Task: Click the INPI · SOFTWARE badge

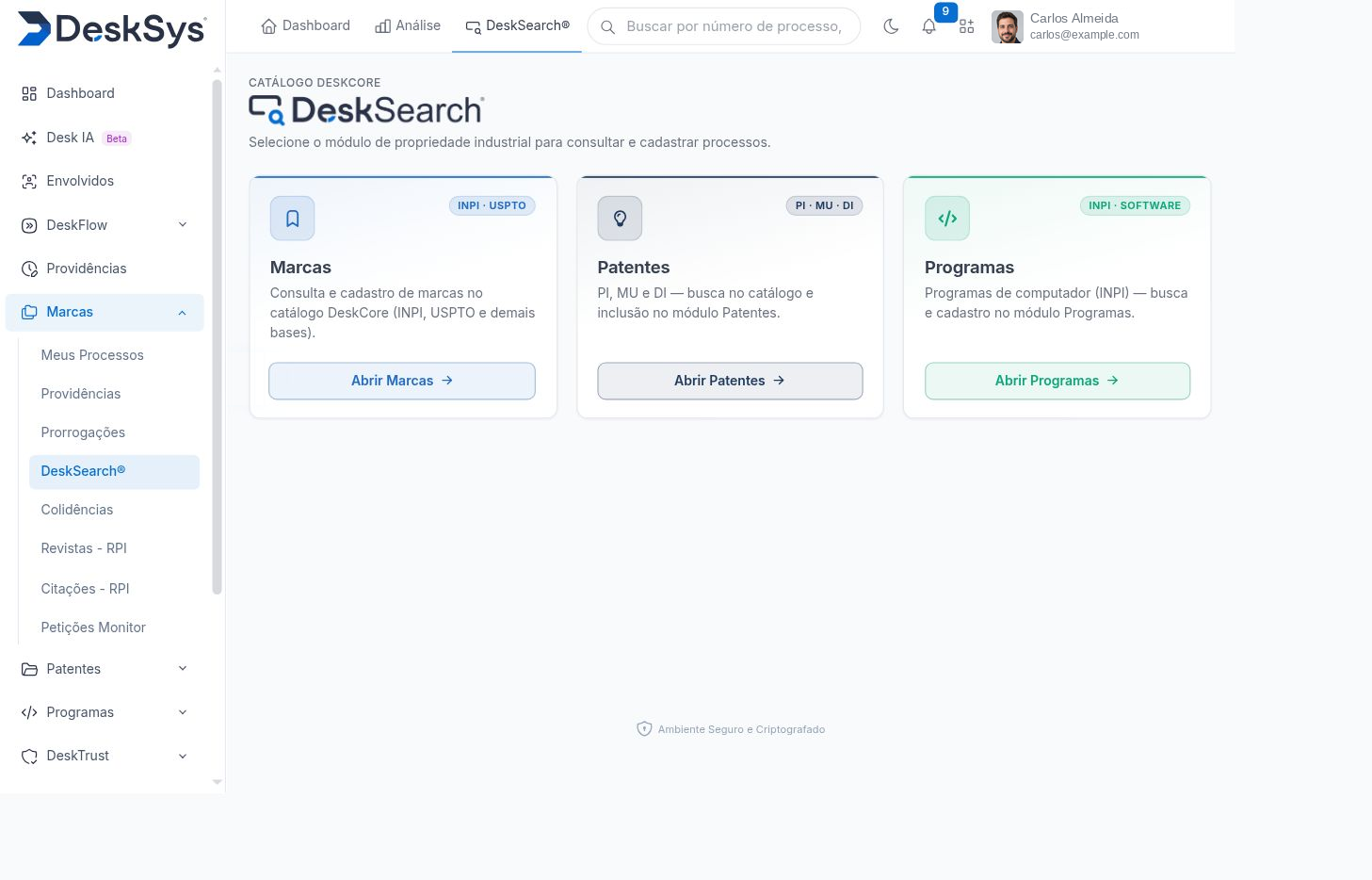Action: click(x=1135, y=205)
